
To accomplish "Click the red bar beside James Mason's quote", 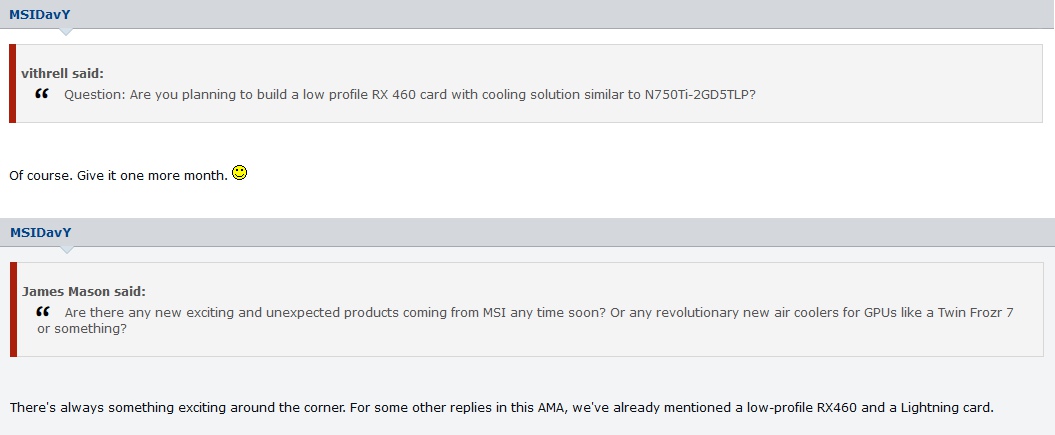I will point(13,309).
